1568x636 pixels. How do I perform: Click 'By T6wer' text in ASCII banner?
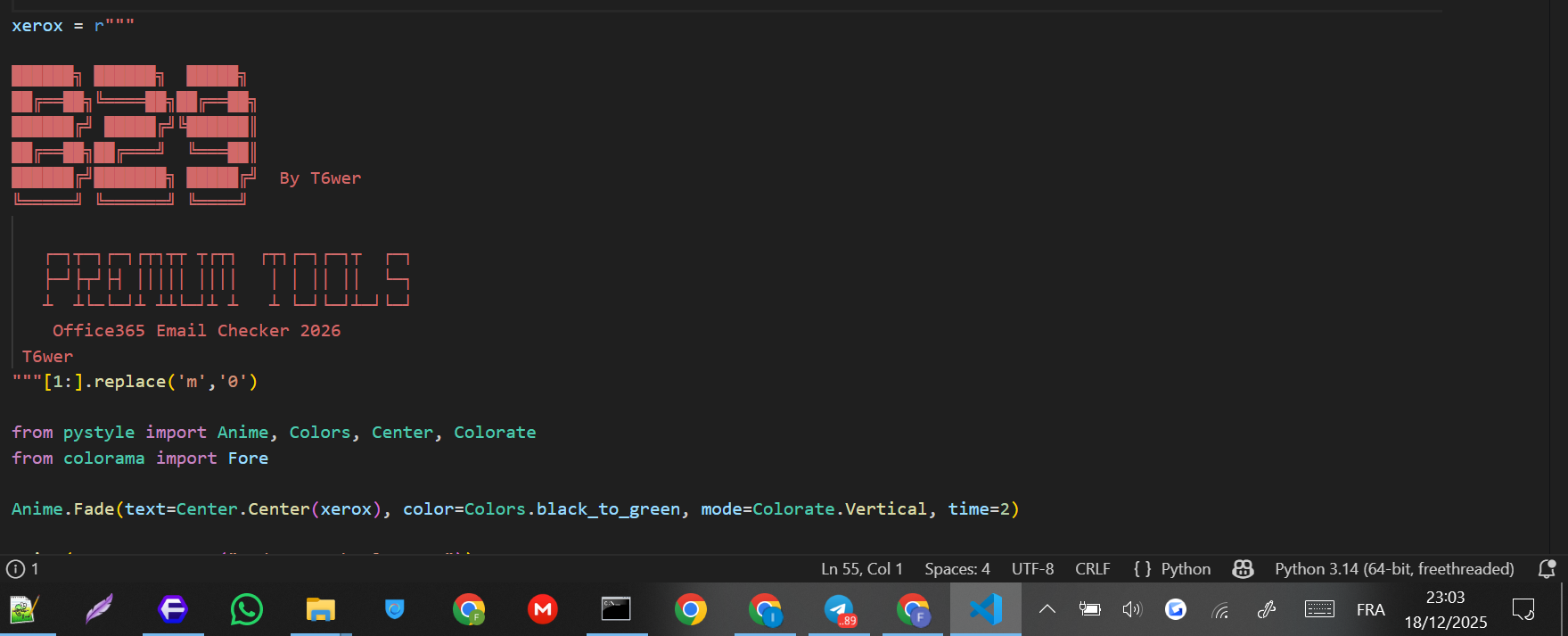(320, 178)
